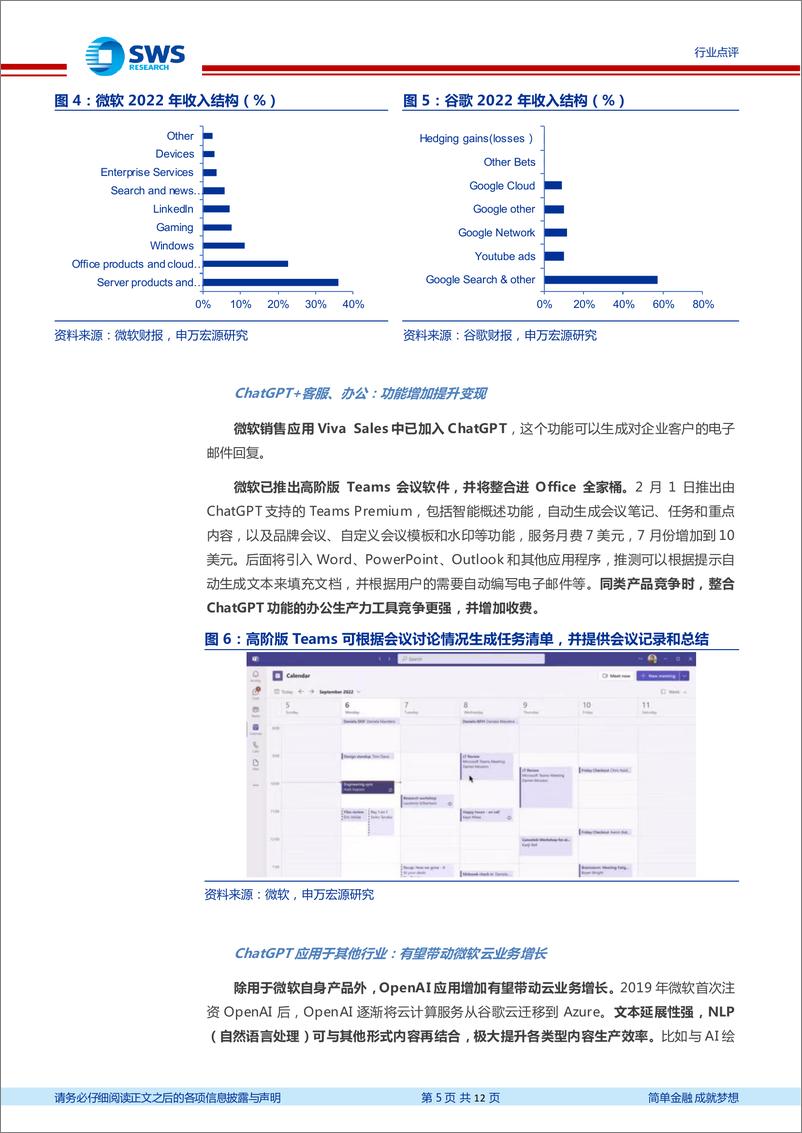Viewport: 802px width, 1133px height.
Task: Open Thursday's LT Review event
Action: coord(546,788)
